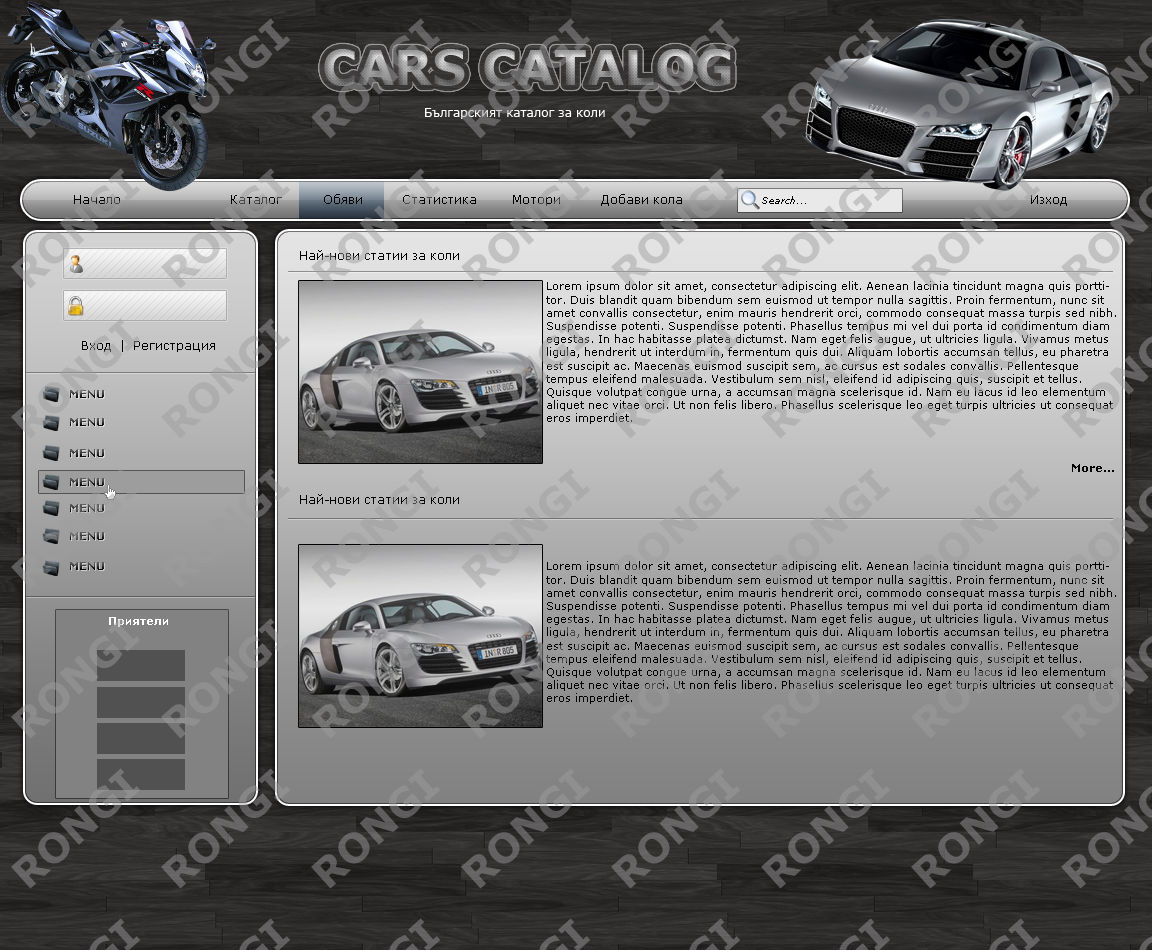Image resolution: width=1152 pixels, height=950 pixels.
Task: Open the second friend placeholder in Приятели
Action: (x=141, y=702)
